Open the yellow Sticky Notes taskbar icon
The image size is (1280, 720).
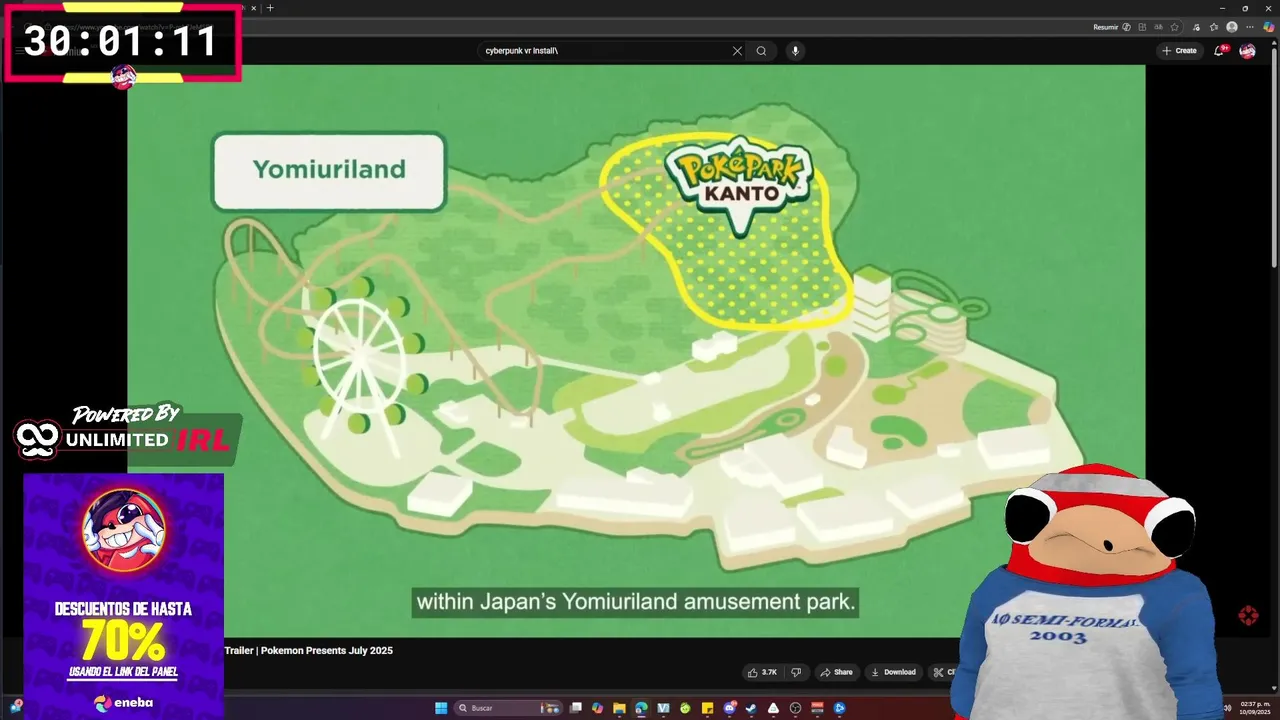tap(707, 708)
